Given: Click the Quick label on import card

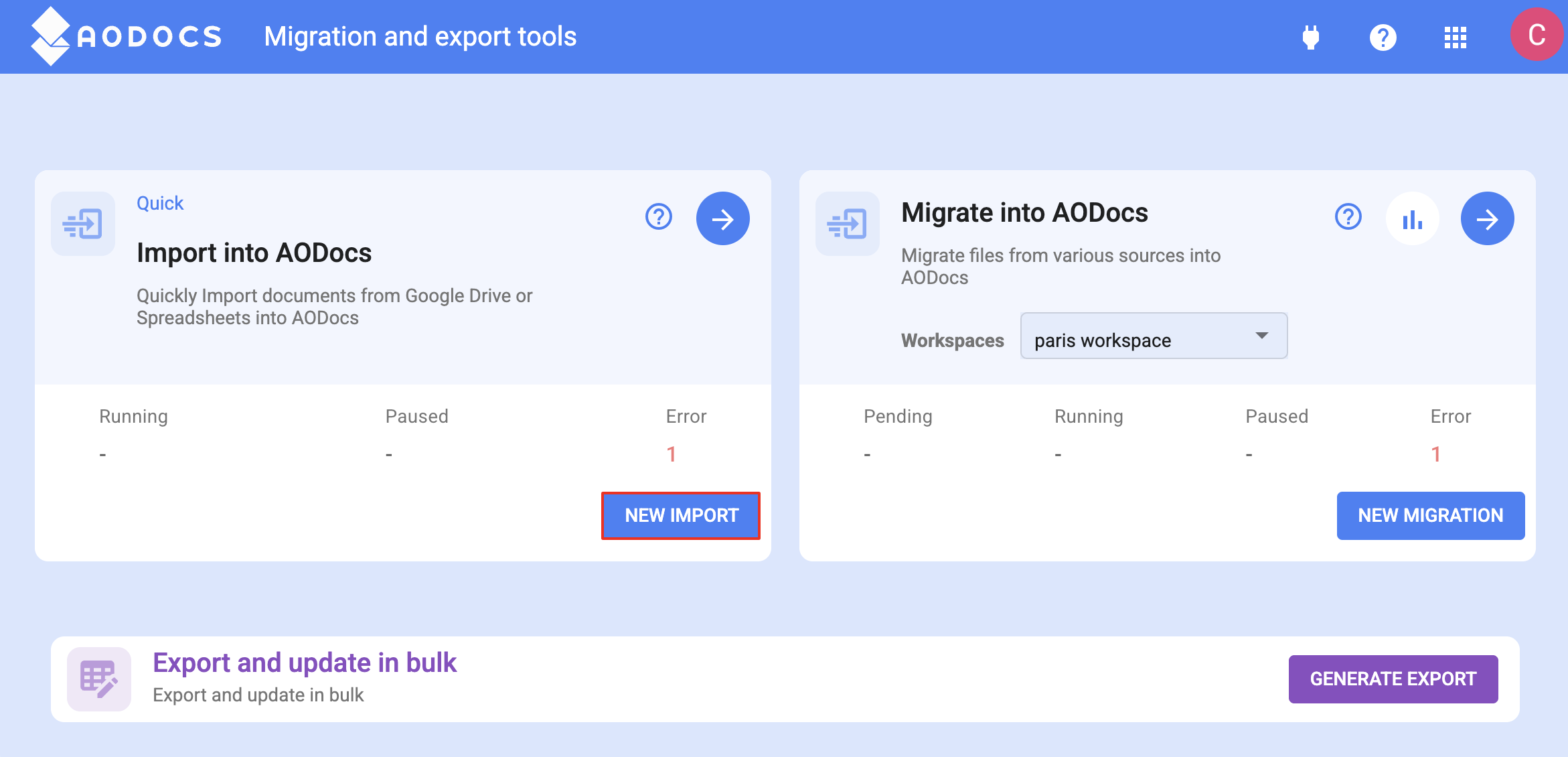Looking at the screenshot, I should [160, 203].
